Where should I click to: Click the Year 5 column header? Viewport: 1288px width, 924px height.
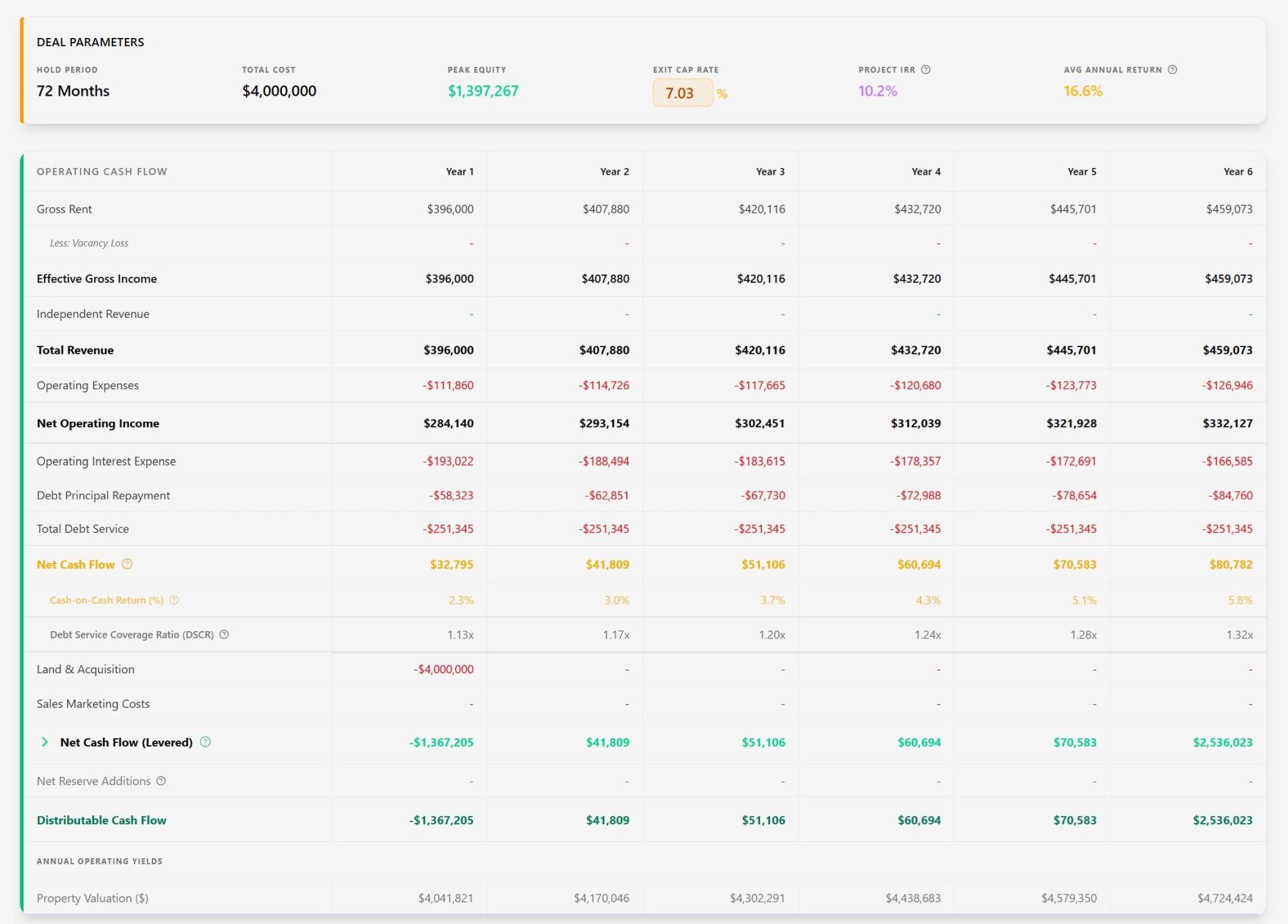click(1082, 172)
